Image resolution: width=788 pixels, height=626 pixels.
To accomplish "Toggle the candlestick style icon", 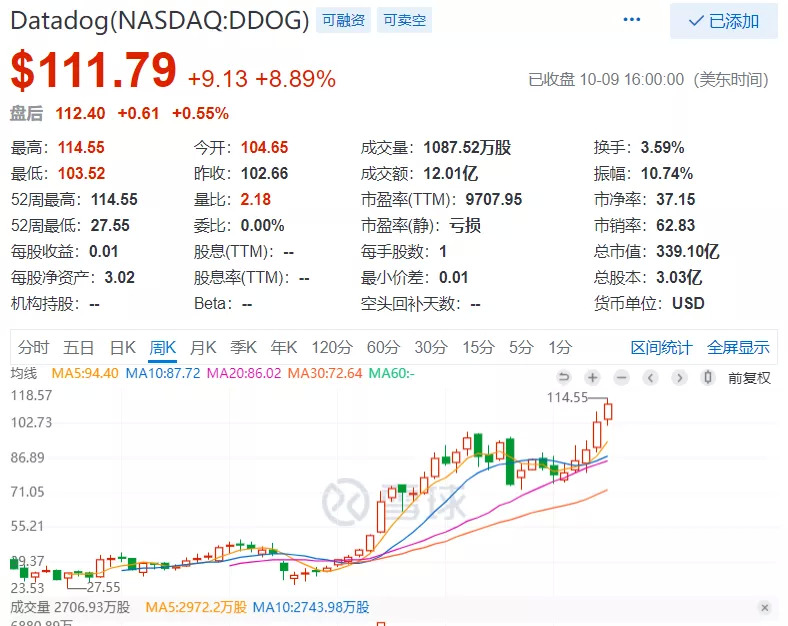I will click(x=708, y=377).
